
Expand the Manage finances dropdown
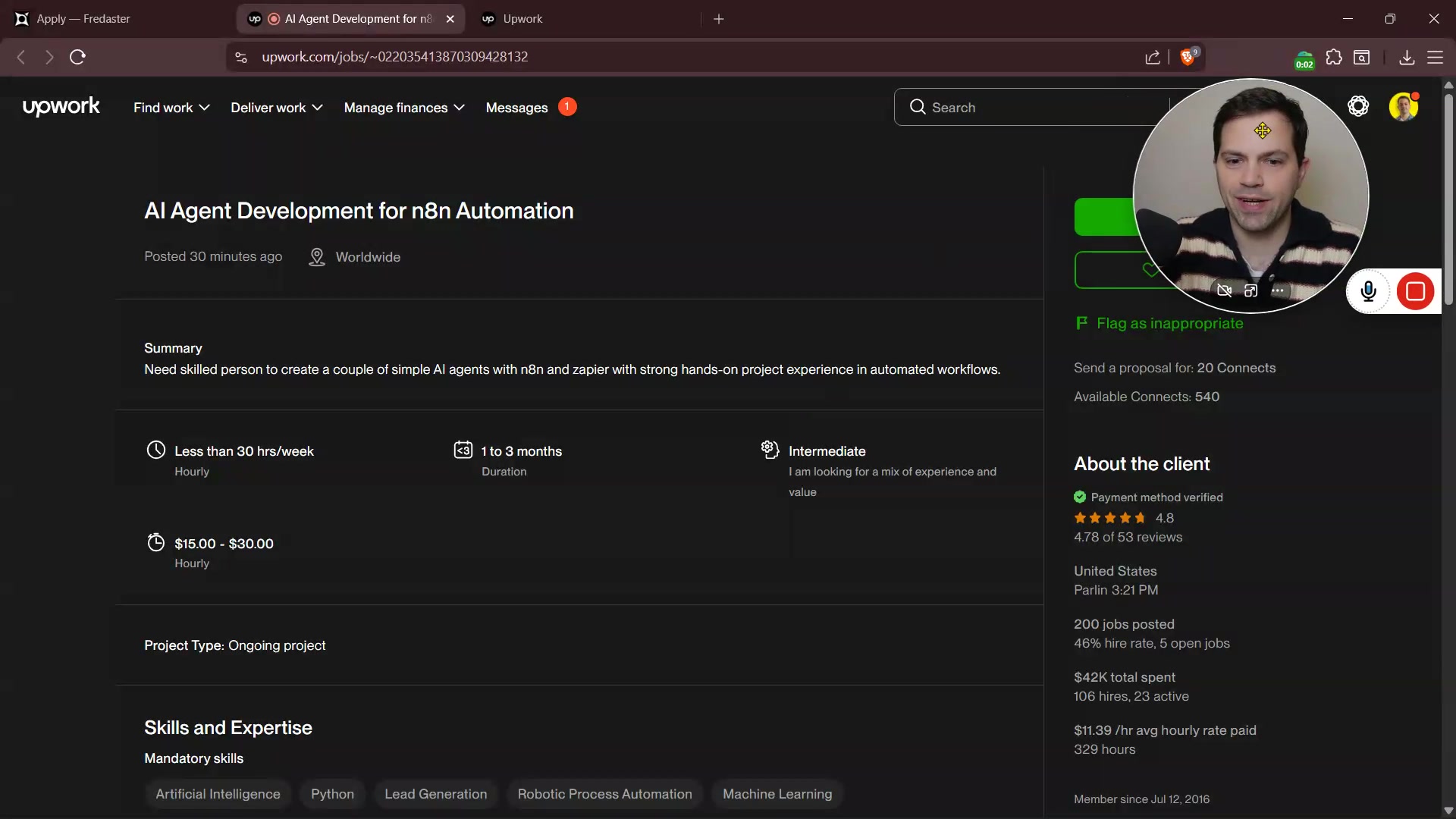[404, 108]
